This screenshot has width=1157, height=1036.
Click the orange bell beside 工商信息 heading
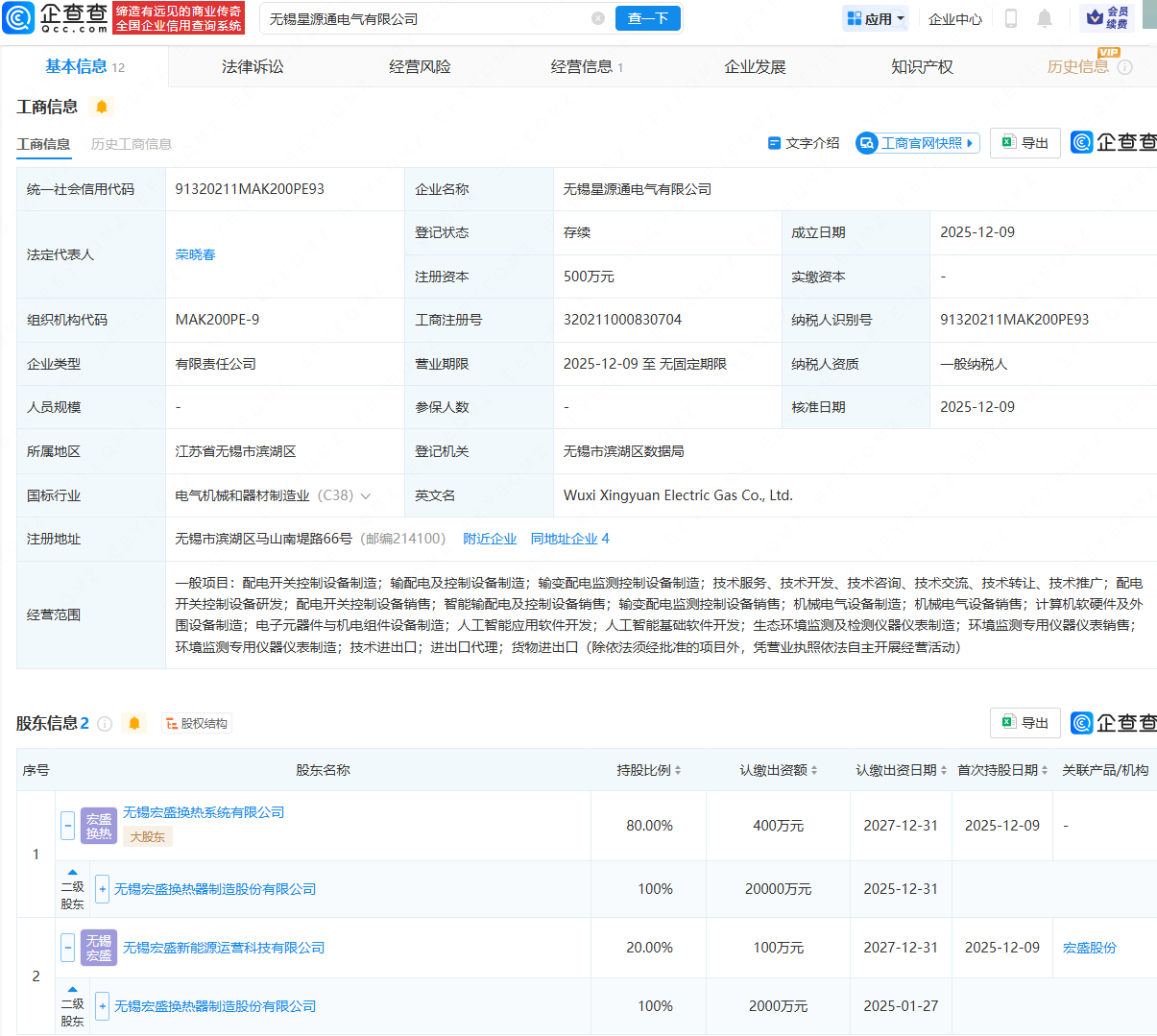pyautogui.click(x=102, y=107)
